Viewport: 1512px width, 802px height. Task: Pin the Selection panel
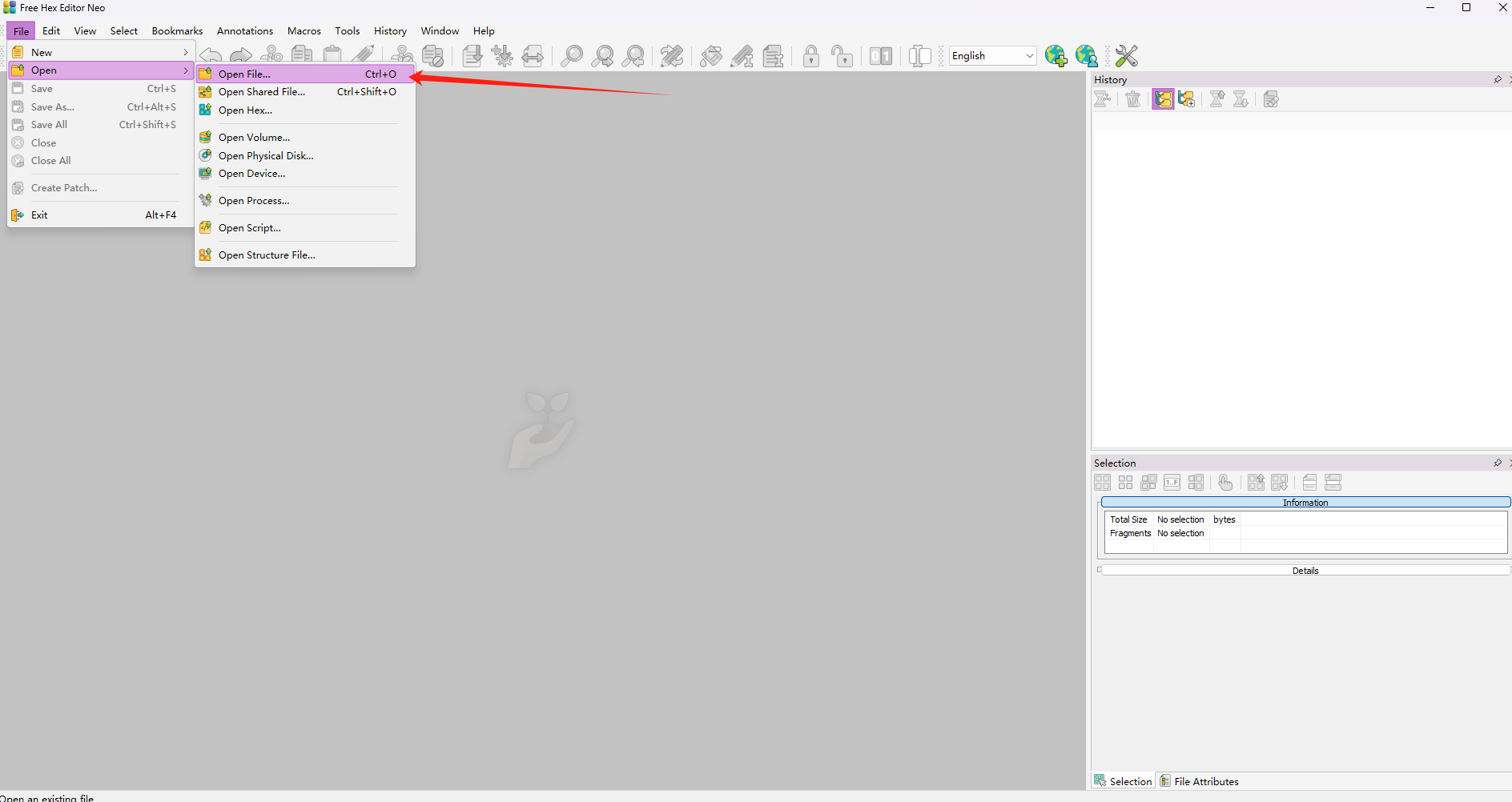coord(1498,463)
